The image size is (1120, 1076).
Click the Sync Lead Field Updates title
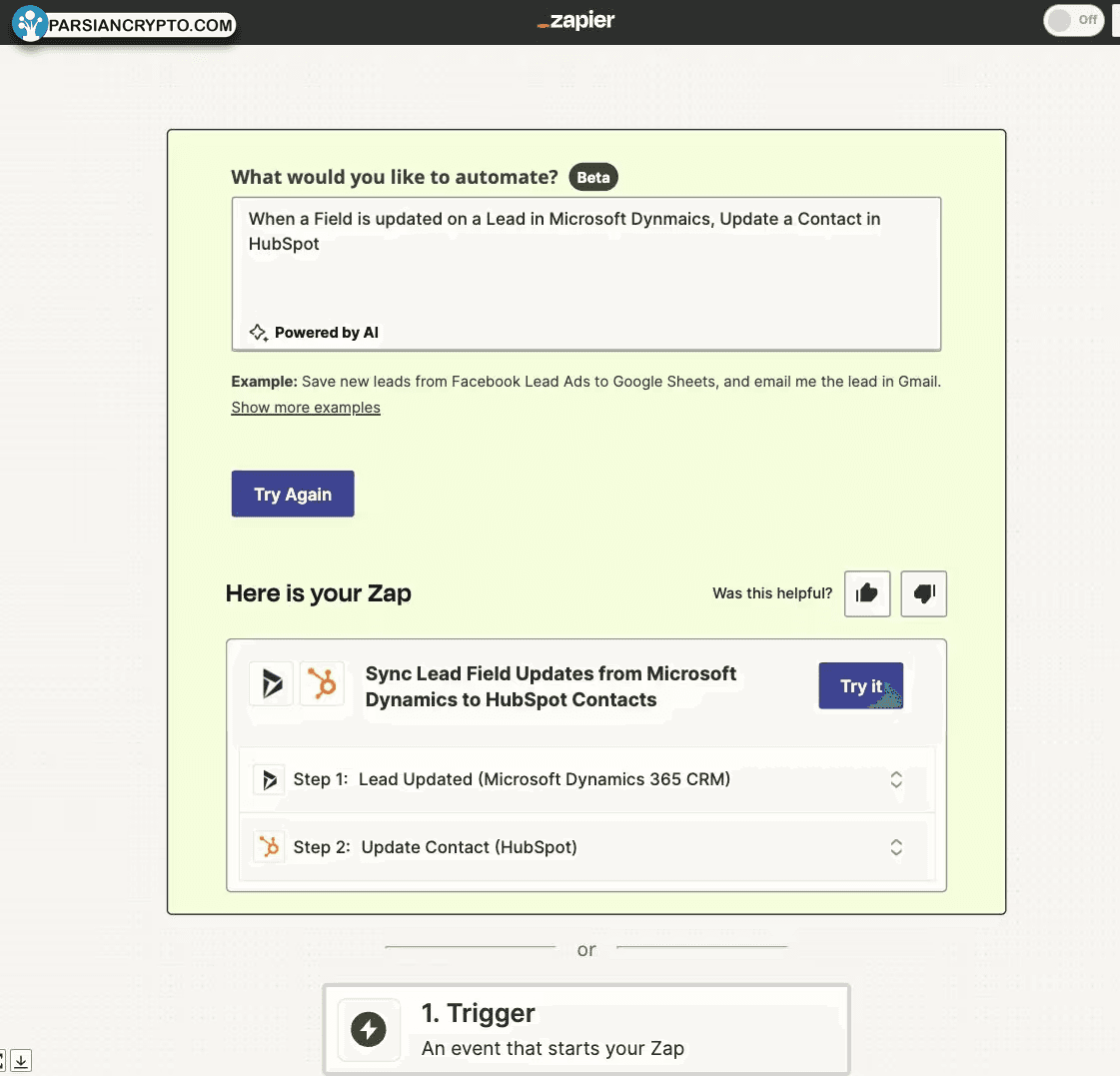tap(551, 686)
